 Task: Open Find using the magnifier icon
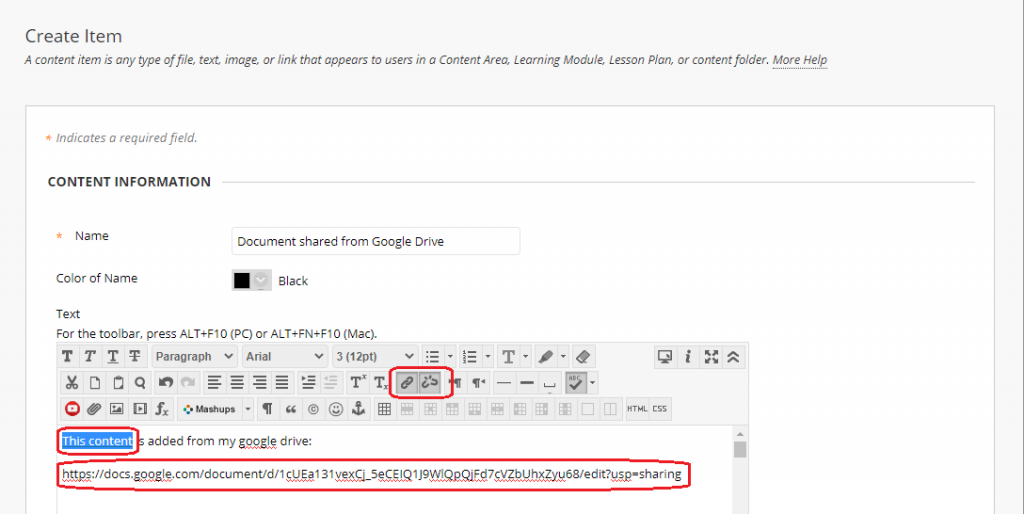click(140, 383)
